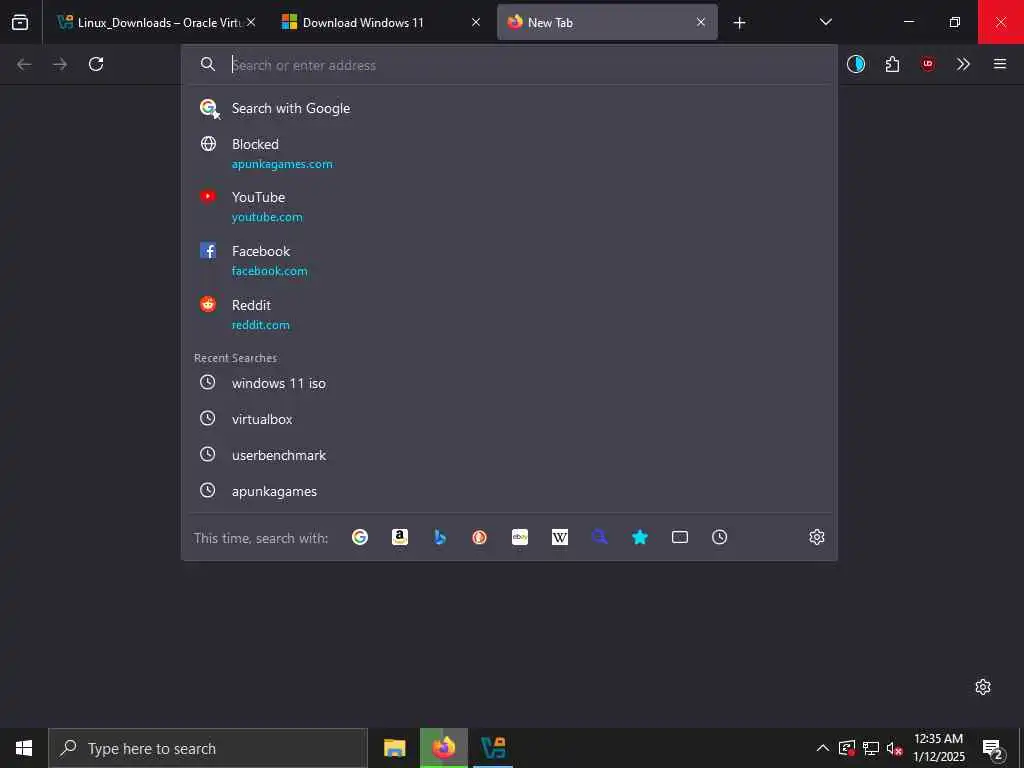This screenshot has width=1024, height=768.
Task: Search open tabs with the tab icon
Action: tap(680, 537)
